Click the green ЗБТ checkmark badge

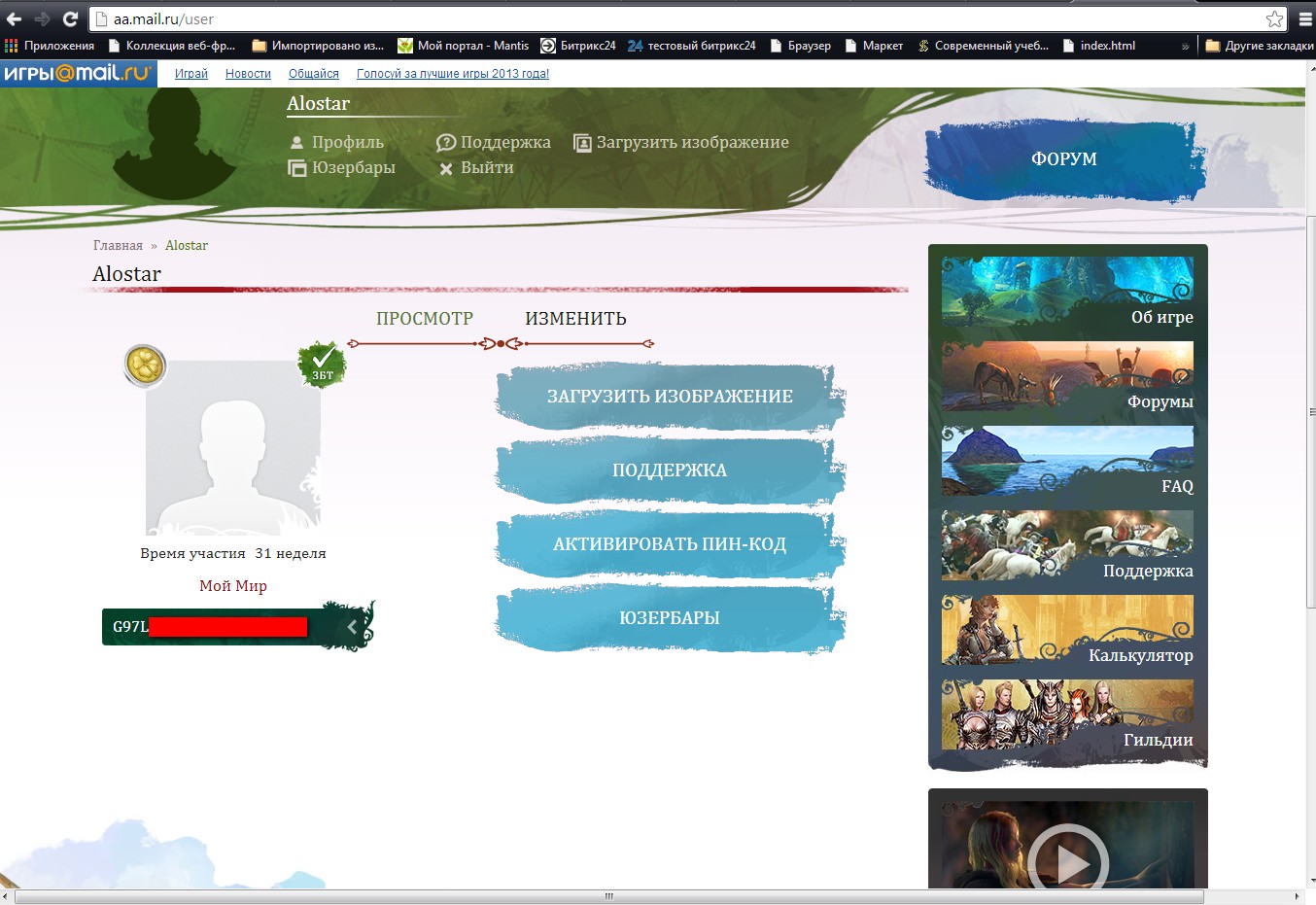click(322, 365)
